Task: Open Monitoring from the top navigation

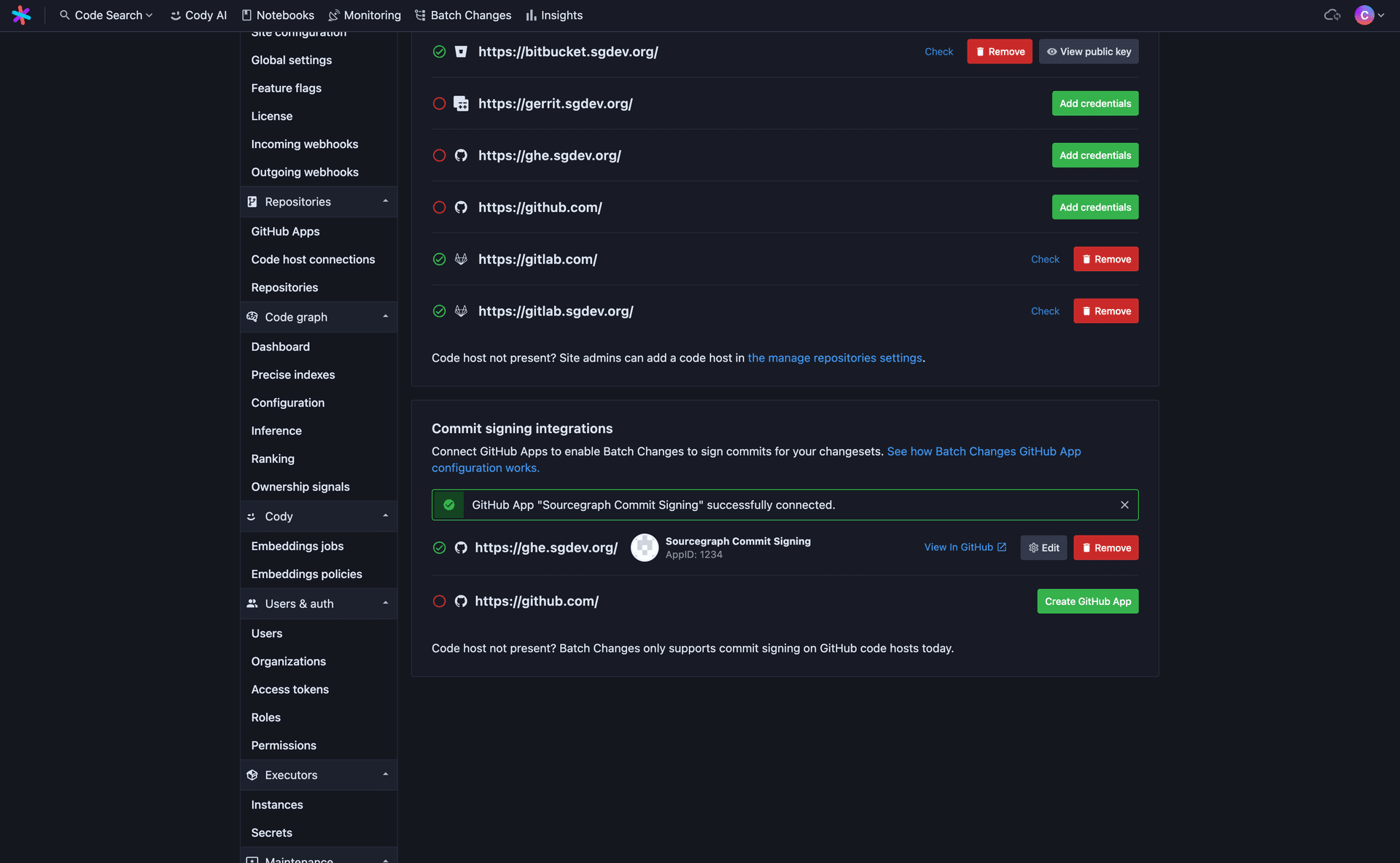Action: [x=365, y=15]
